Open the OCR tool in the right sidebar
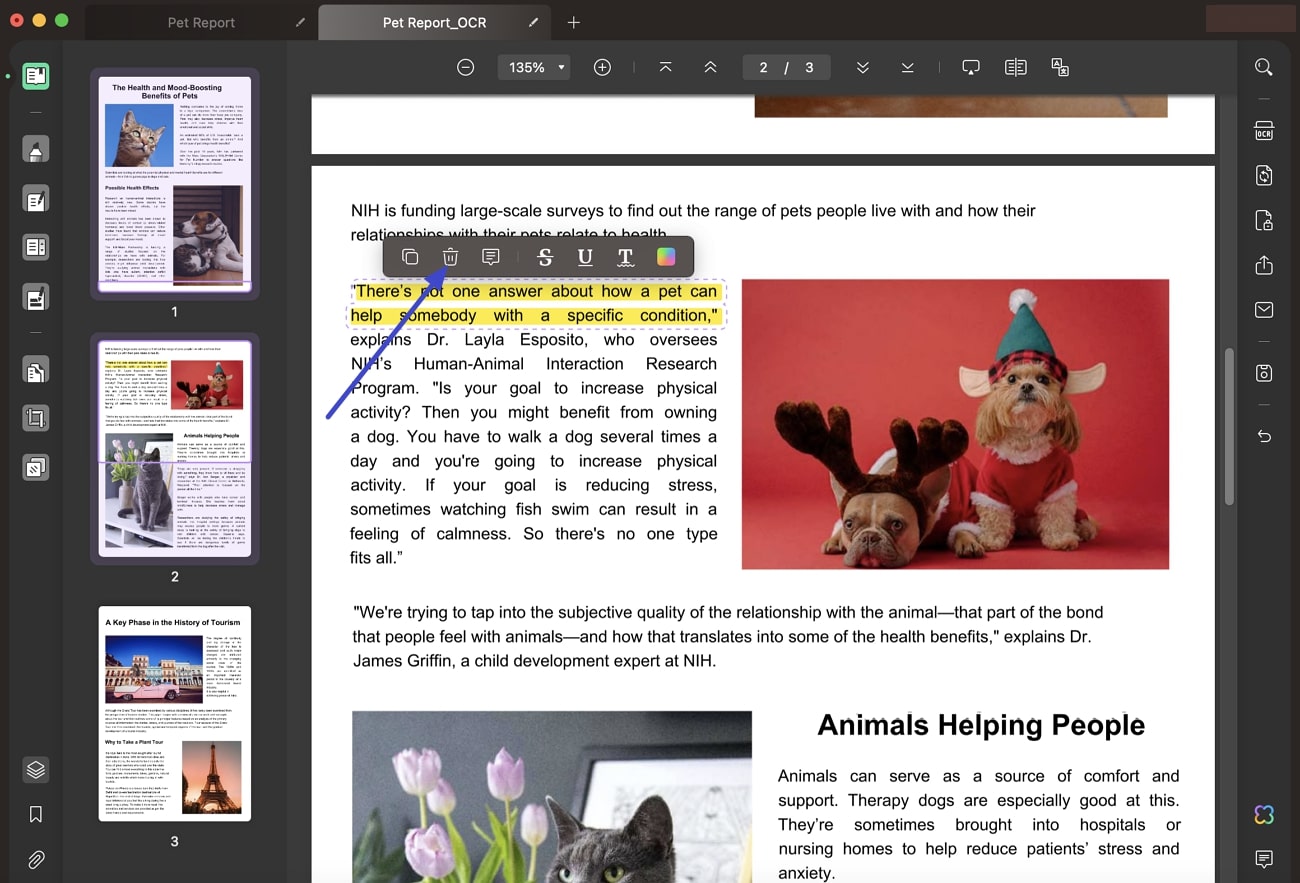The image size is (1300, 883). [x=1263, y=131]
